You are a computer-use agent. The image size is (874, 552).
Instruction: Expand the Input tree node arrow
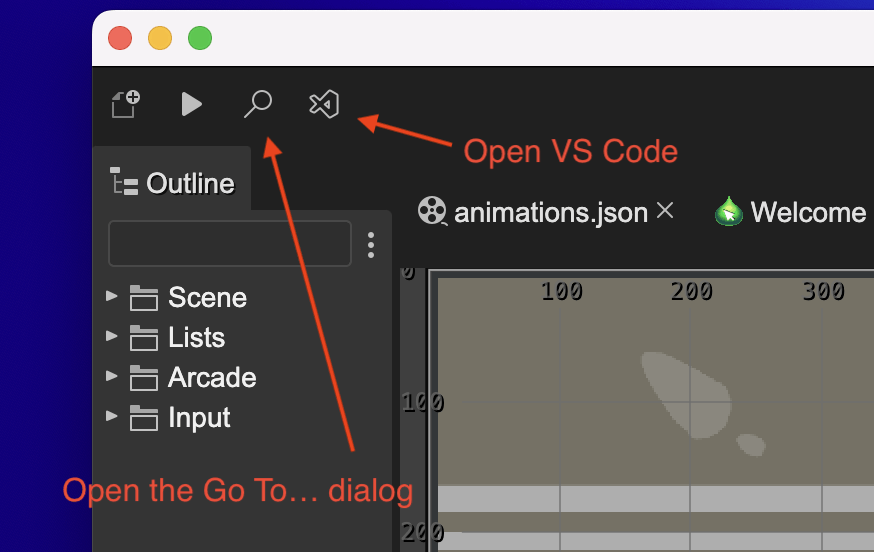pos(111,416)
